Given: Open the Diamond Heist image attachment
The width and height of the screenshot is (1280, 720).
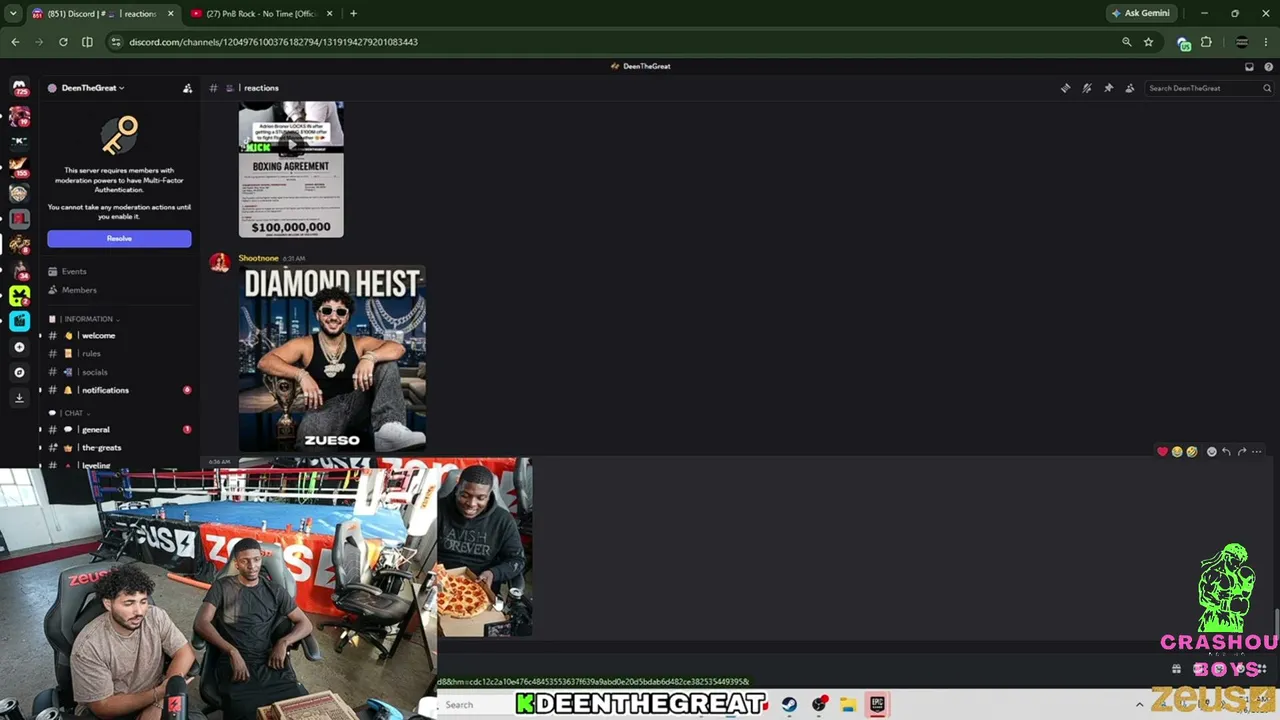Looking at the screenshot, I should [x=332, y=358].
